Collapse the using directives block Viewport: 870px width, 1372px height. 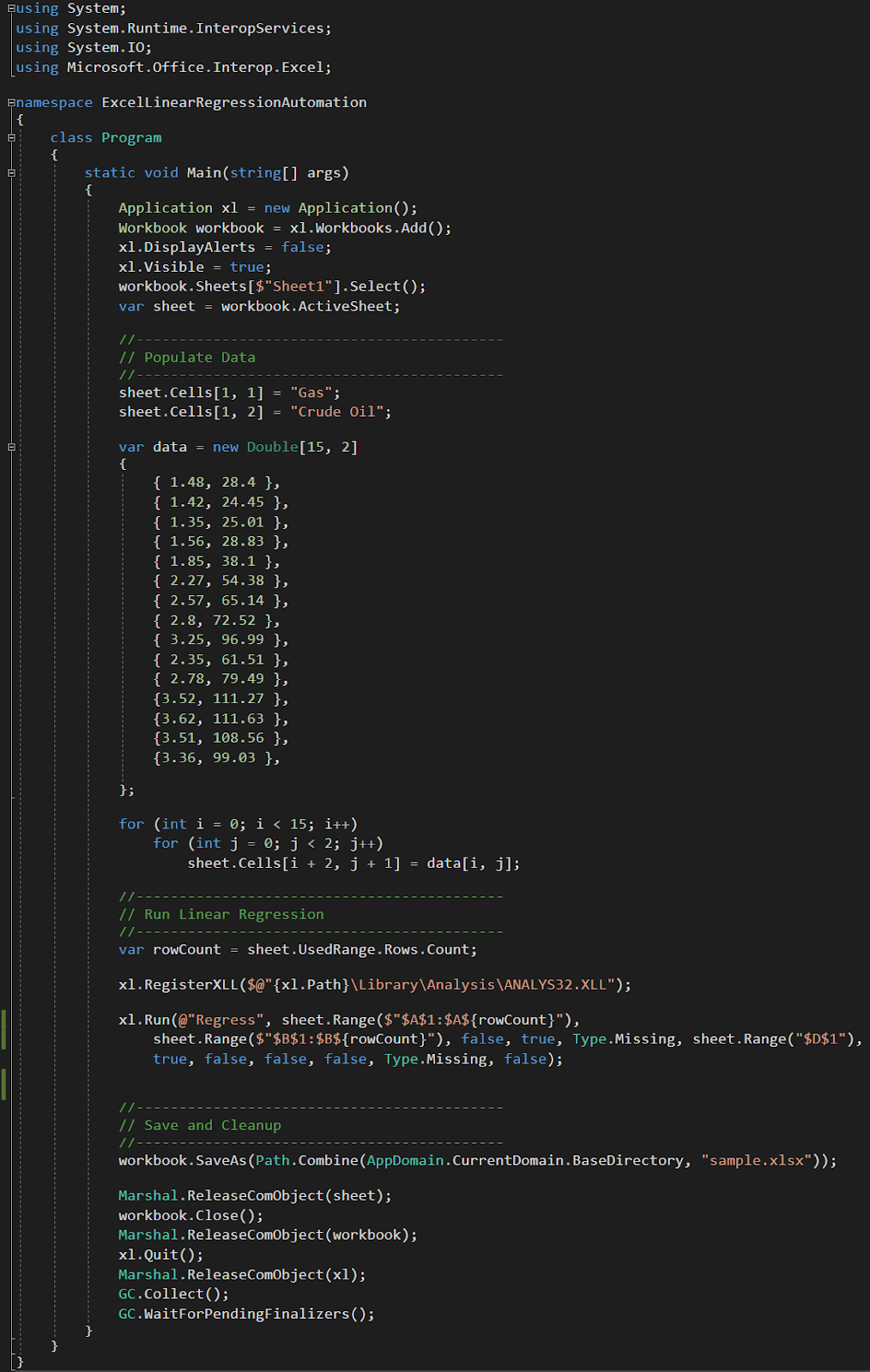click(11, 9)
